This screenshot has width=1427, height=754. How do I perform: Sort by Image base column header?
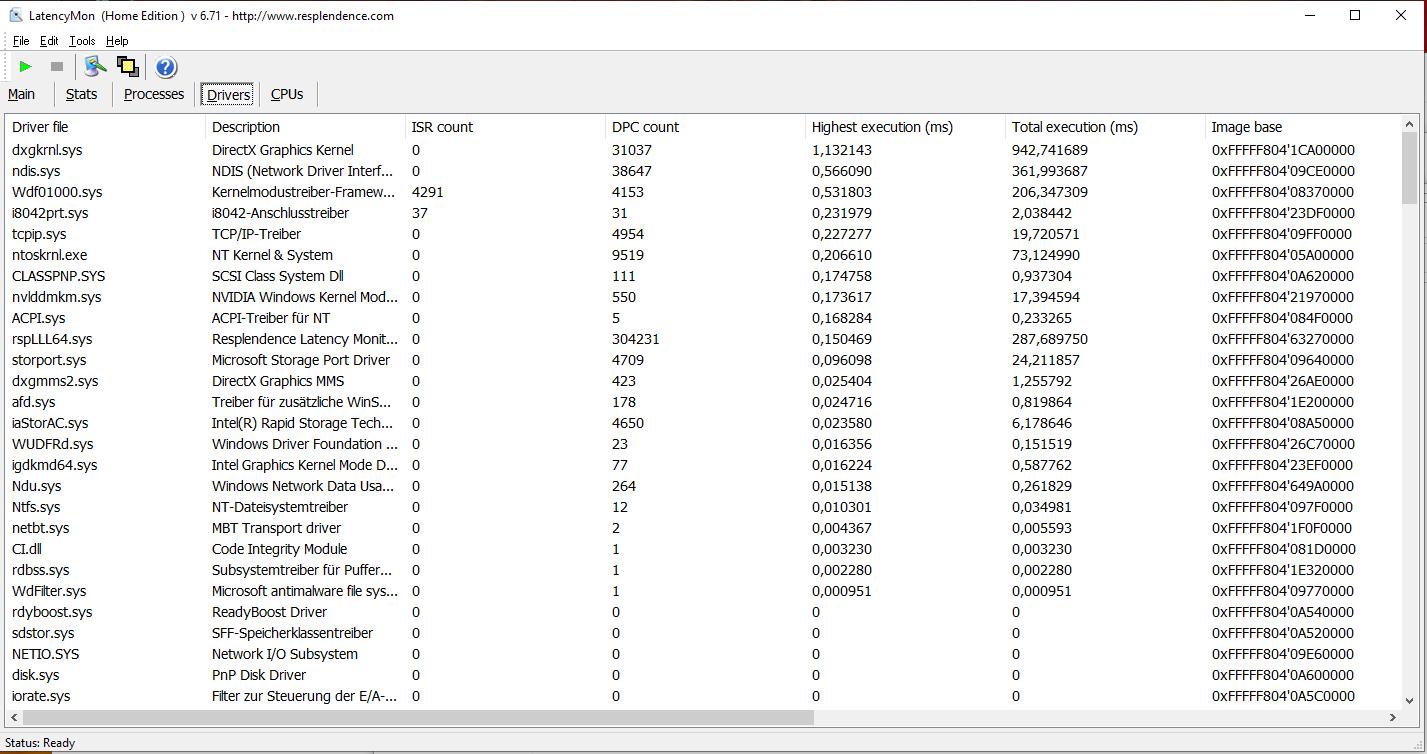1303,127
